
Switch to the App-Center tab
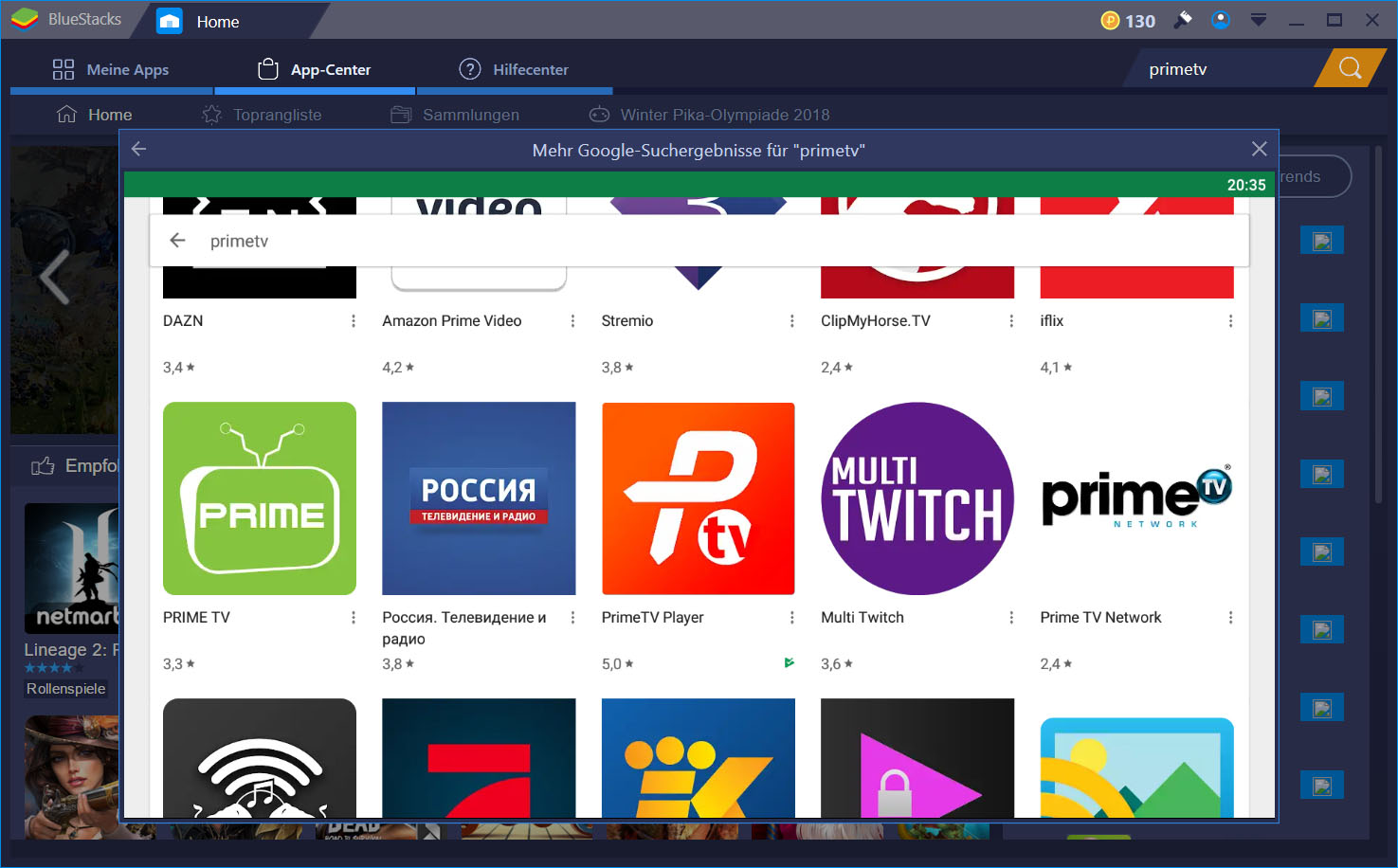[x=314, y=69]
